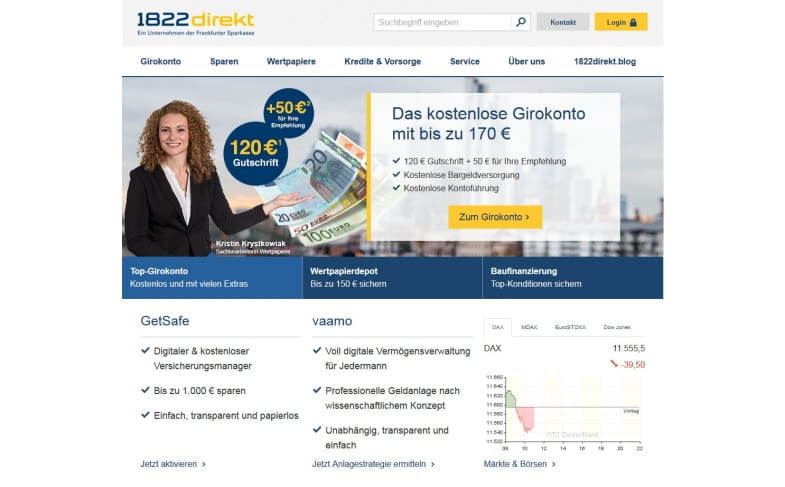Switch to the Dow Jones chart tab
Image resolution: width=785 pixels, height=487 pixels.
(617, 327)
